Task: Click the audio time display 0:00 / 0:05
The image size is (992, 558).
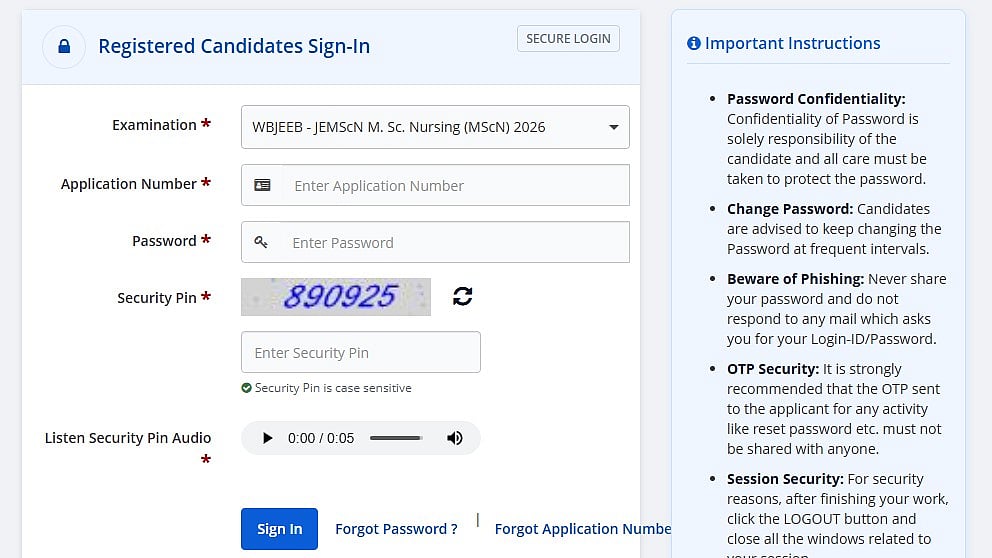Action: pyautogui.click(x=321, y=438)
